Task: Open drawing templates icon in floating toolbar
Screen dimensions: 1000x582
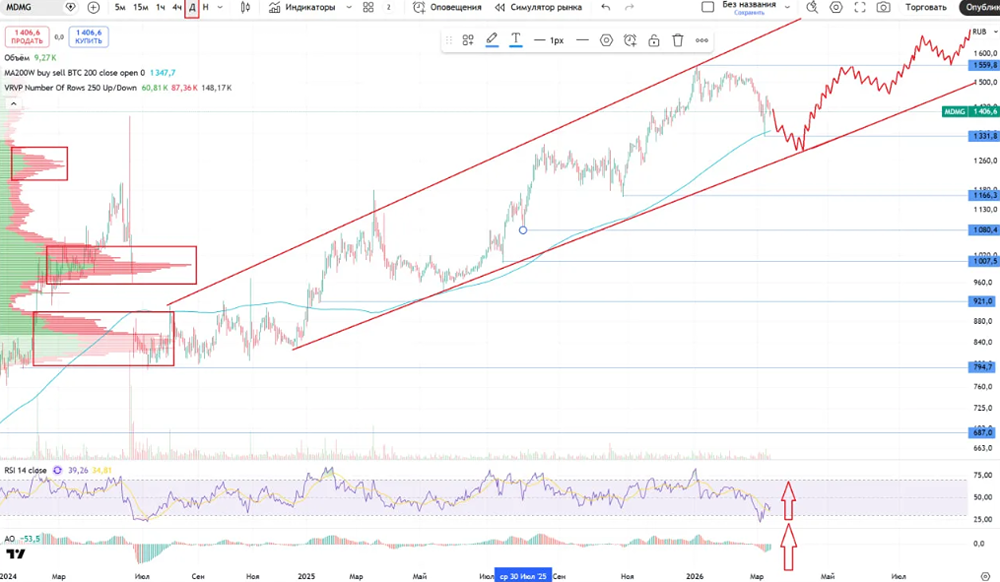Action: pyautogui.click(x=468, y=40)
